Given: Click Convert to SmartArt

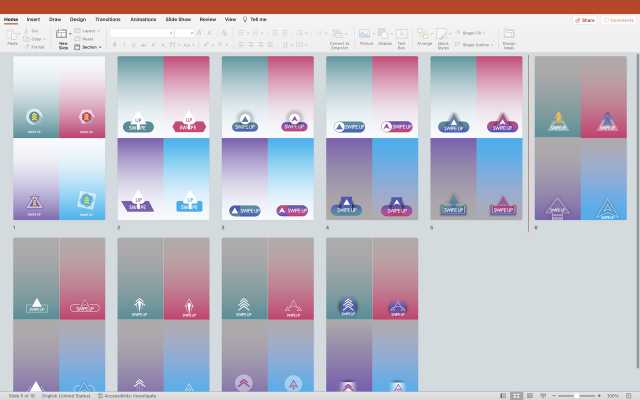Looking at the screenshot, I should [339, 34].
